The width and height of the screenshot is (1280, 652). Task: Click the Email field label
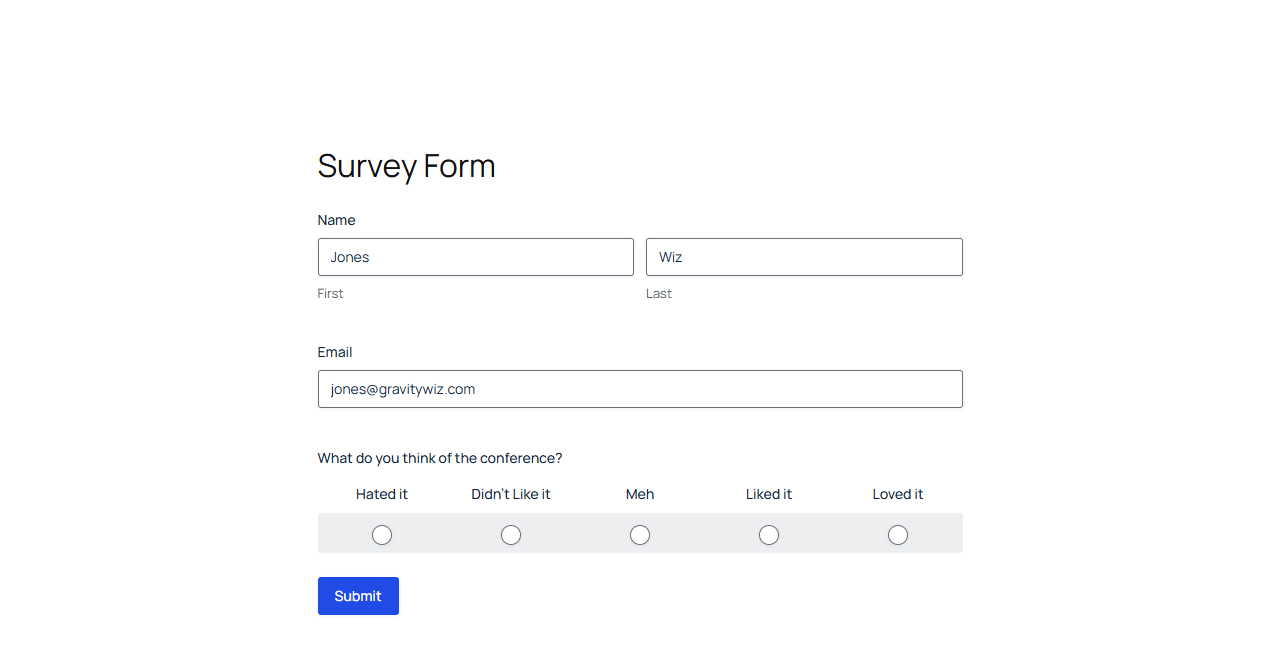coord(335,352)
